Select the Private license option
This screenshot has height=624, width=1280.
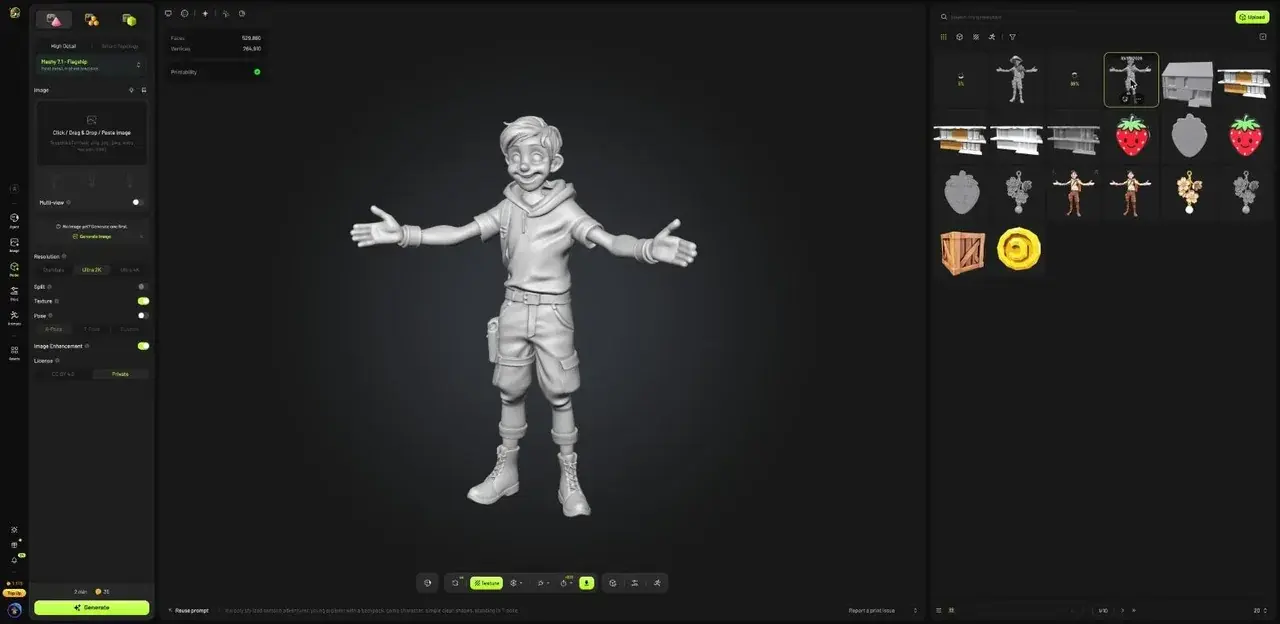click(120, 374)
